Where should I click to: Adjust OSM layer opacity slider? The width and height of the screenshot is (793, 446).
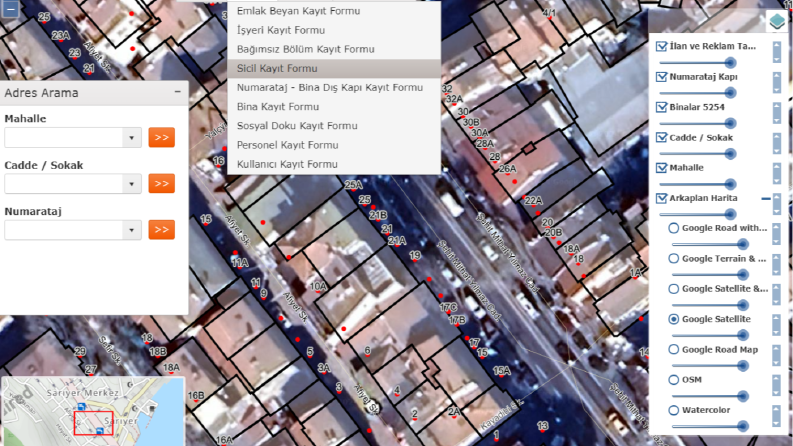pyautogui.click(x=710, y=396)
